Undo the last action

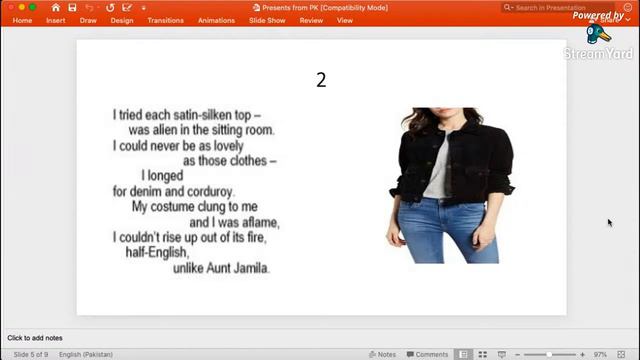click(x=89, y=7)
